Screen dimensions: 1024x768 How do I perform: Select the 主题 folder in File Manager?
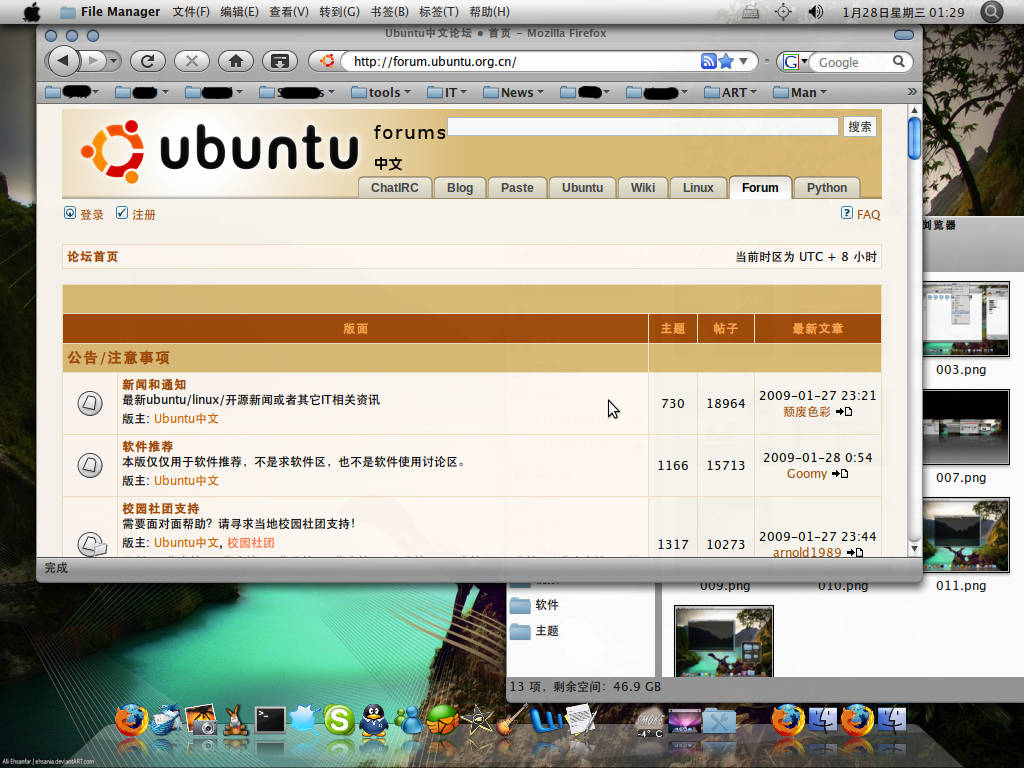pyautogui.click(x=534, y=631)
